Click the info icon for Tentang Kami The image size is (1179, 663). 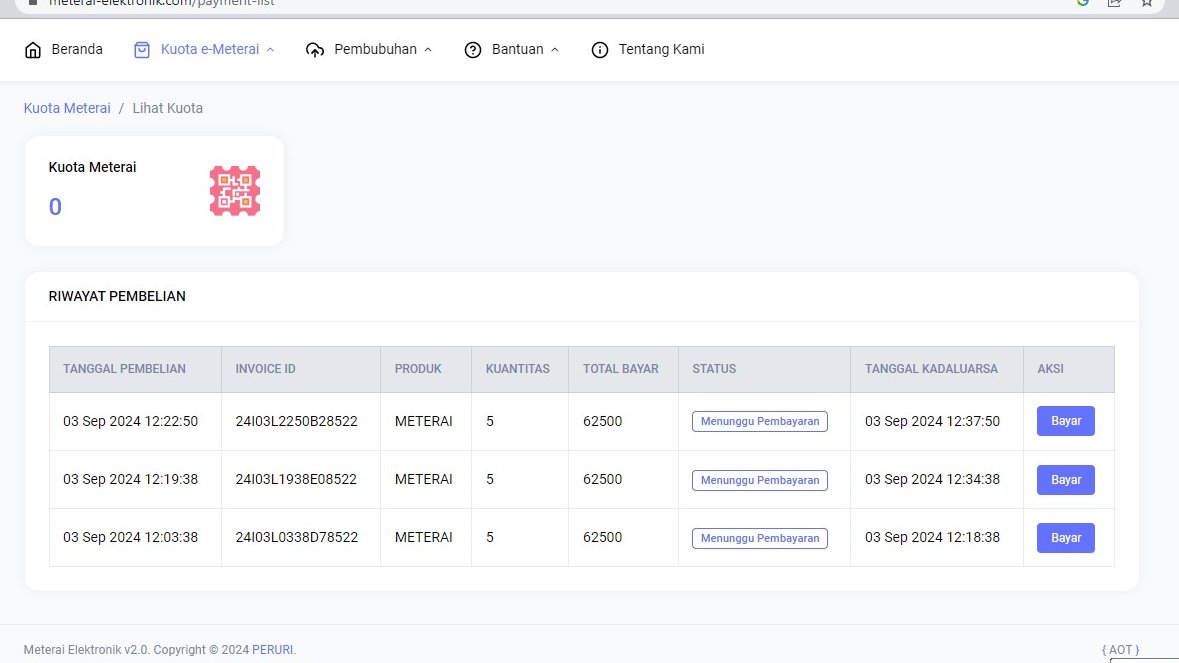click(600, 50)
